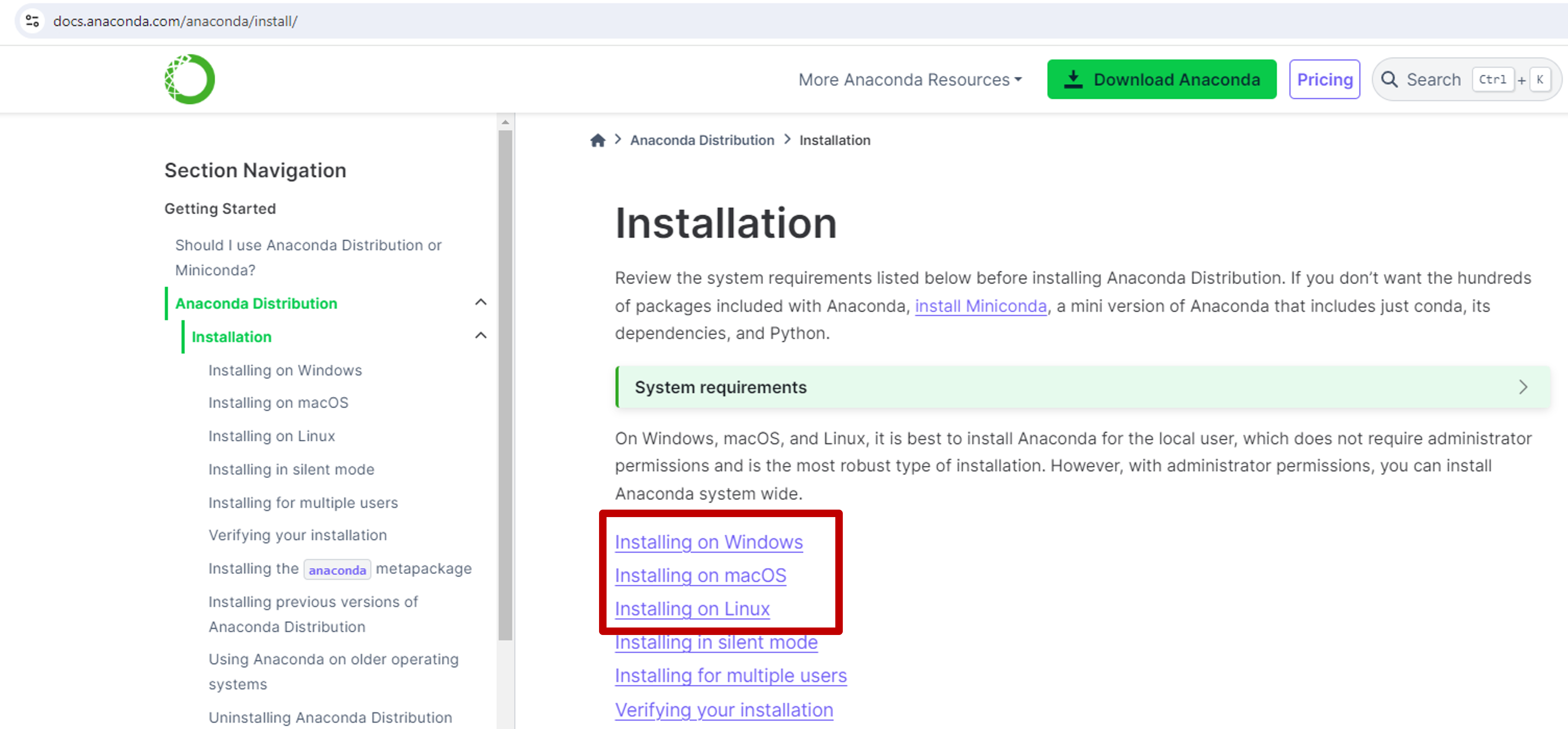This screenshot has height=729, width=1568.
Task: Open Anaconda Distribution breadcrumb link
Action: coord(702,141)
